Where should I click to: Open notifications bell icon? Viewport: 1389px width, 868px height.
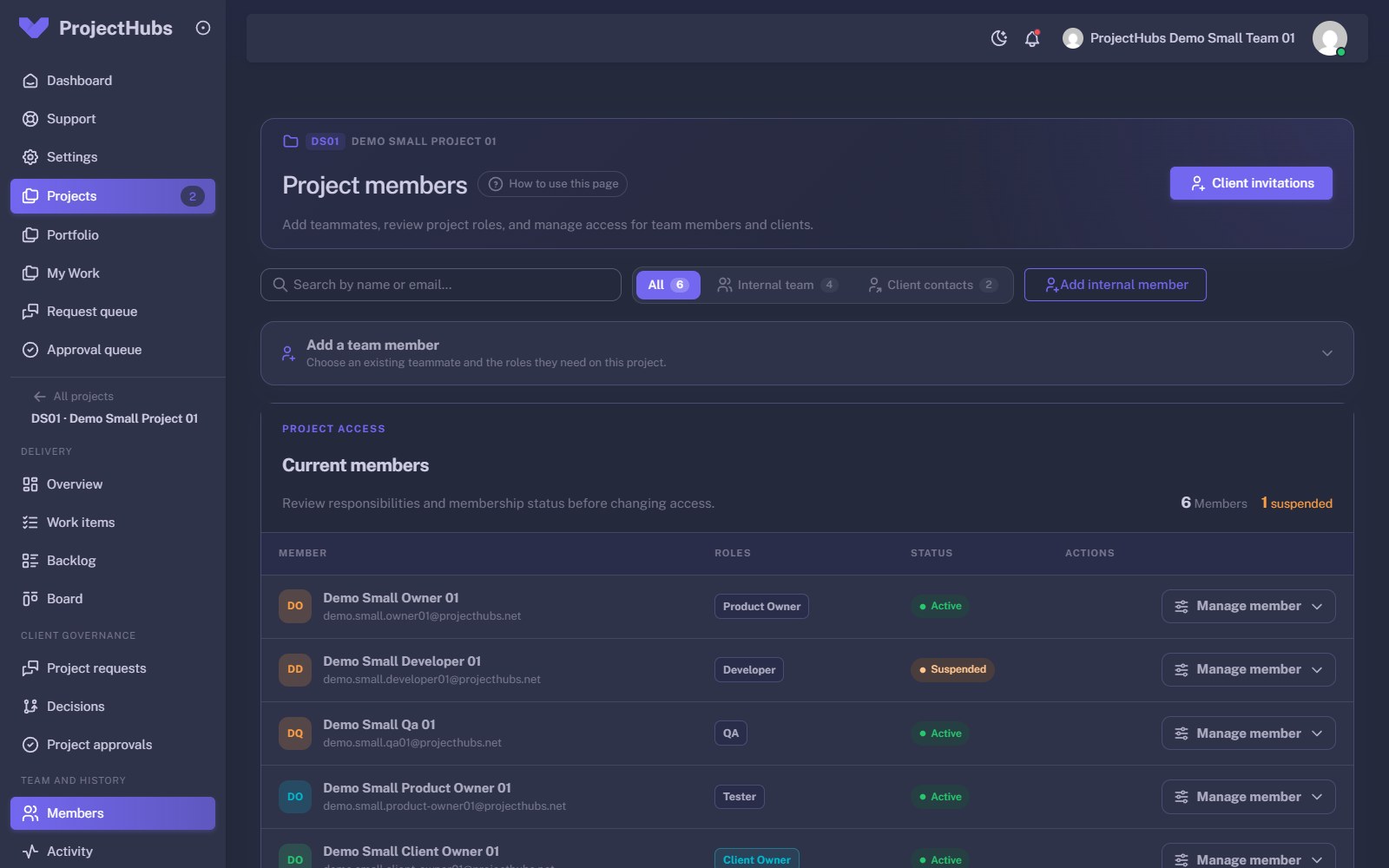pyautogui.click(x=1032, y=38)
